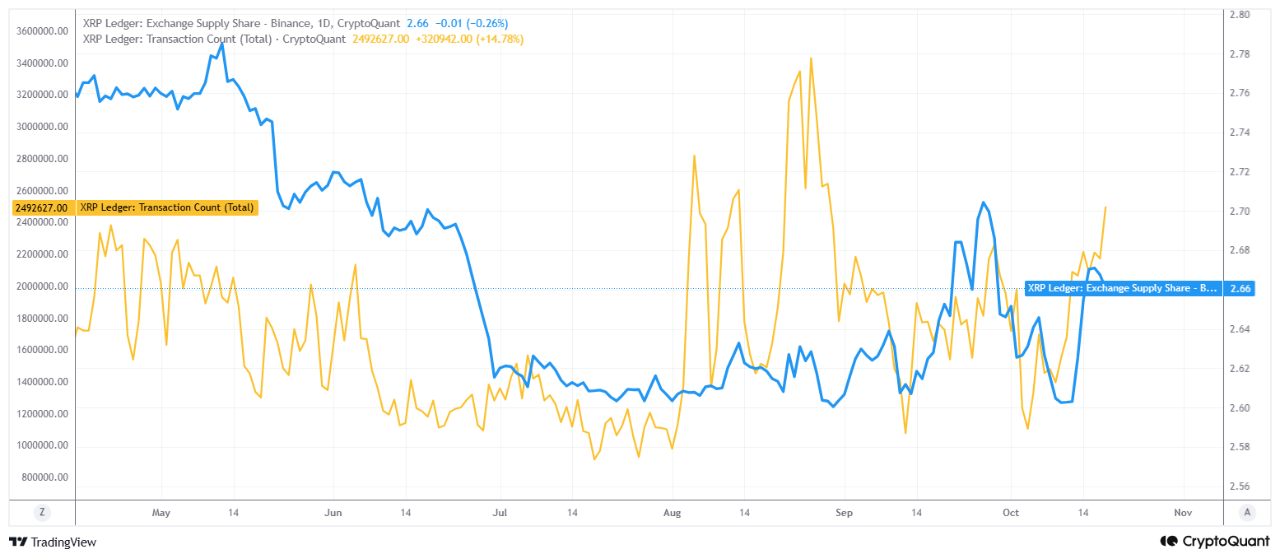Select the Transaction Count (Total) - CryptoQuant legend title

pos(213,39)
